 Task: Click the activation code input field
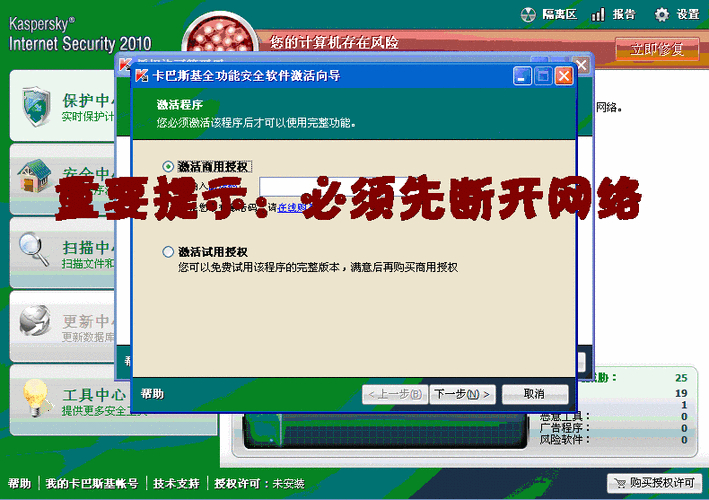pyautogui.click(x=337, y=186)
